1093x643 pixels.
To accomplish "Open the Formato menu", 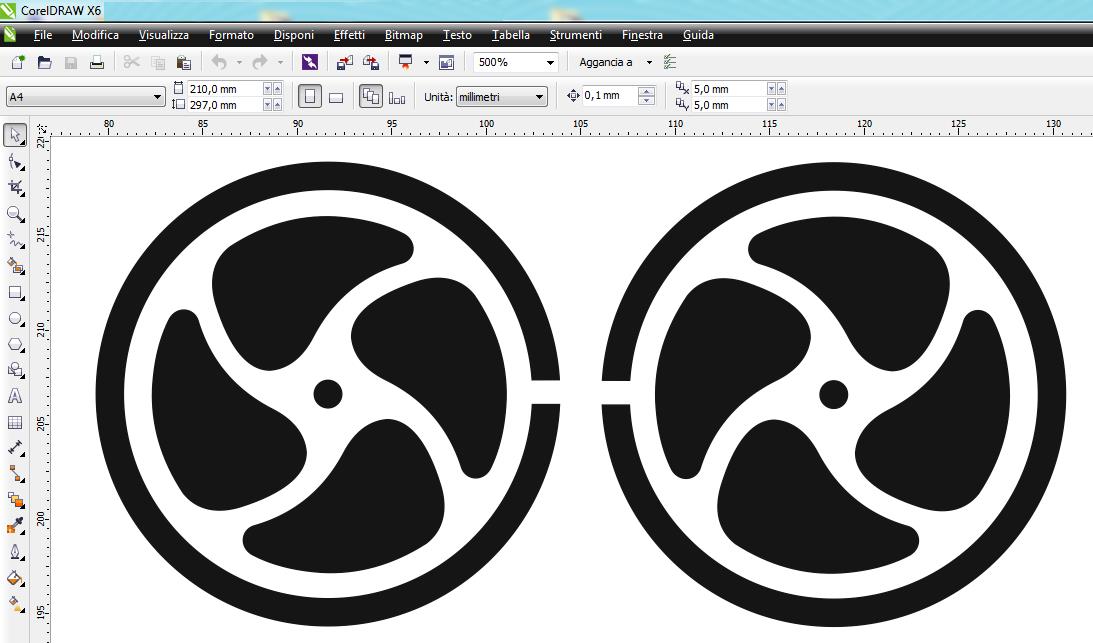I will pyautogui.click(x=231, y=35).
